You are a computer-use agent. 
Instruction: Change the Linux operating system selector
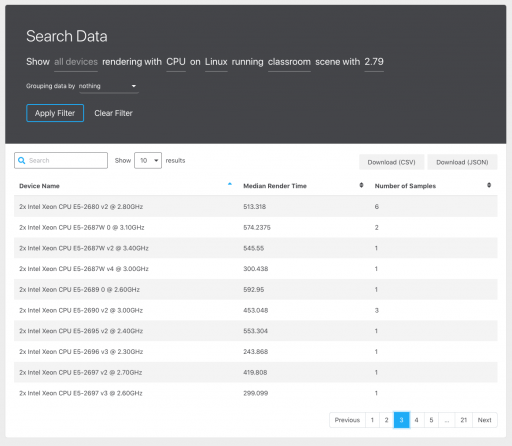[216, 62]
